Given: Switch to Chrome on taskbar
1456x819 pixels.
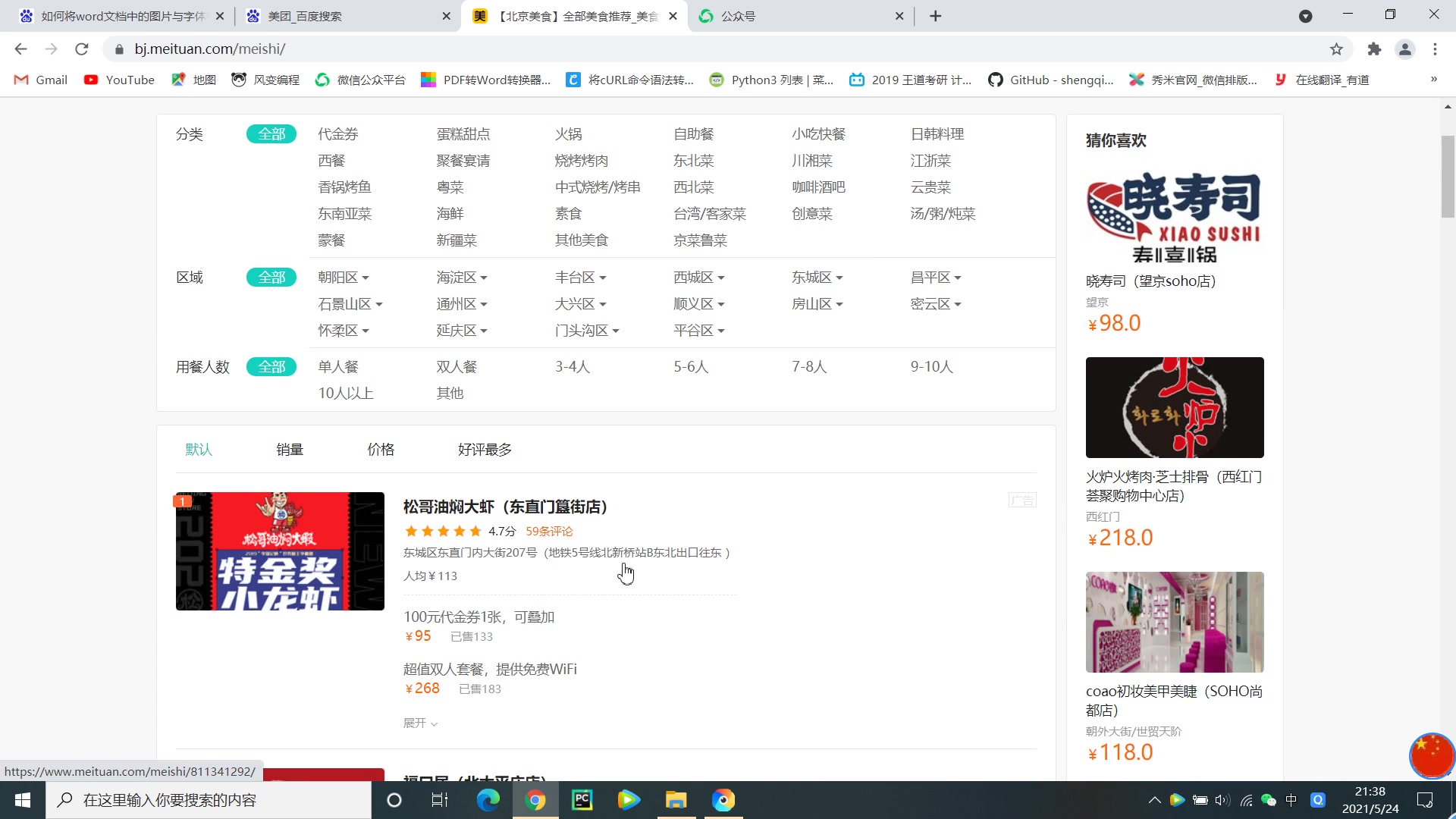Looking at the screenshot, I should point(535,800).
